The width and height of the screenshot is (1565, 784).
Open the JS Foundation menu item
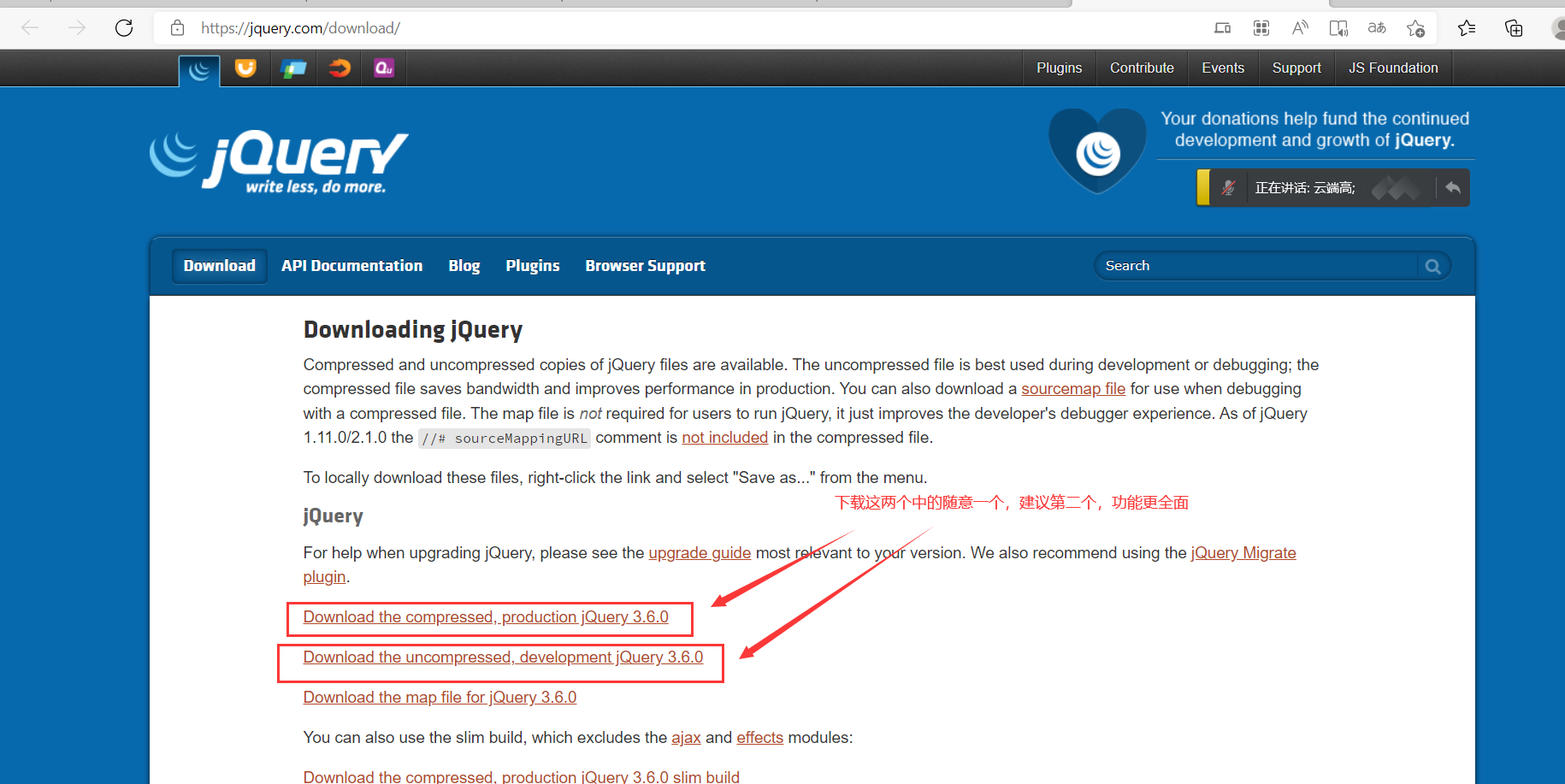[1393, 68]
